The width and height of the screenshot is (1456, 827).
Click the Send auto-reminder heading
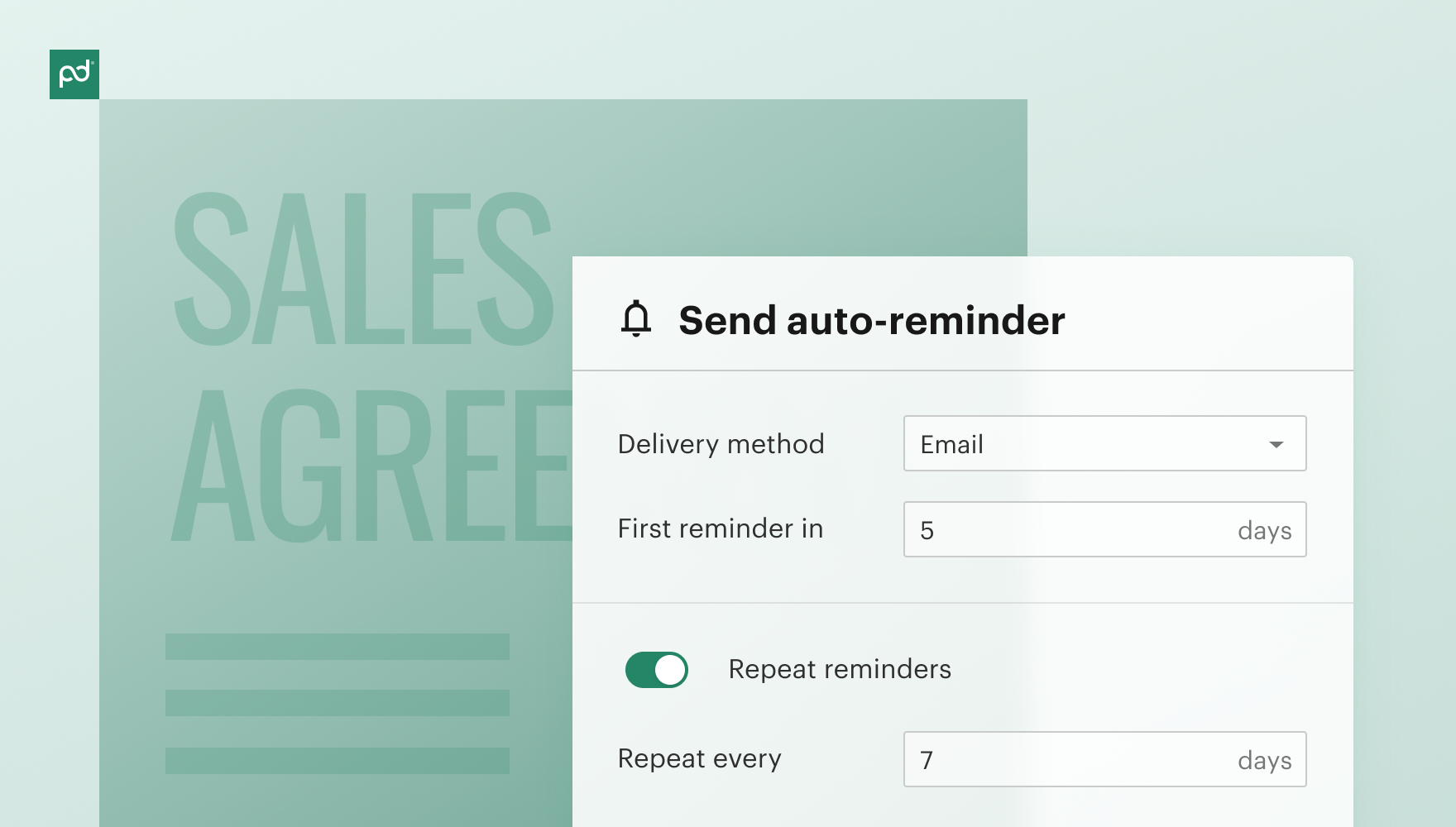(872, 320)
